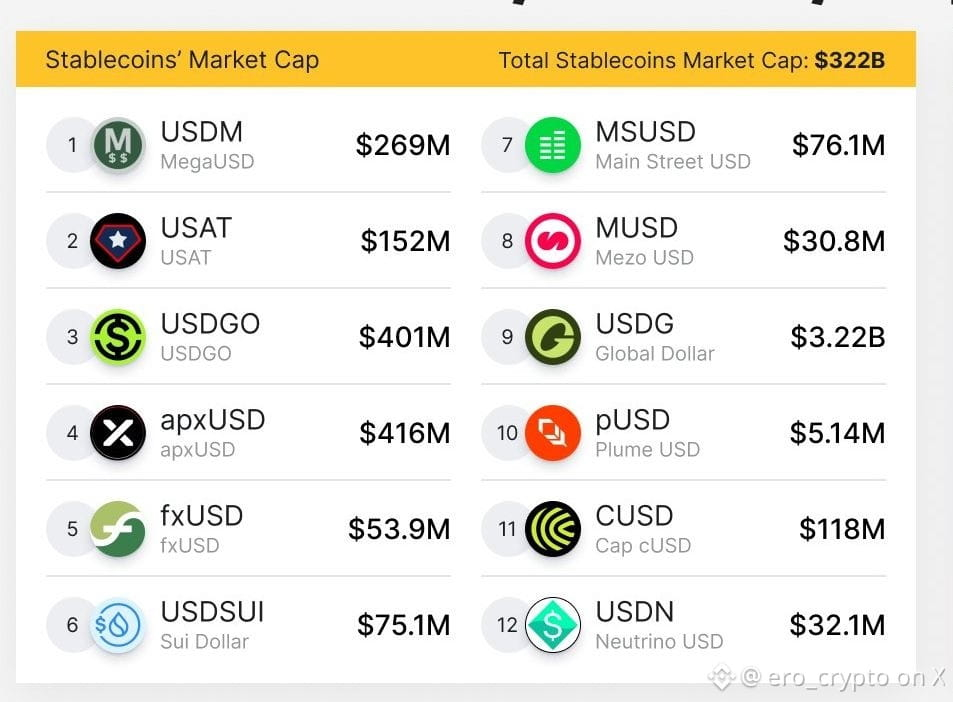Click the apxUSD black X icon
This screenshot has width=953, height=702.
[118, 433]
